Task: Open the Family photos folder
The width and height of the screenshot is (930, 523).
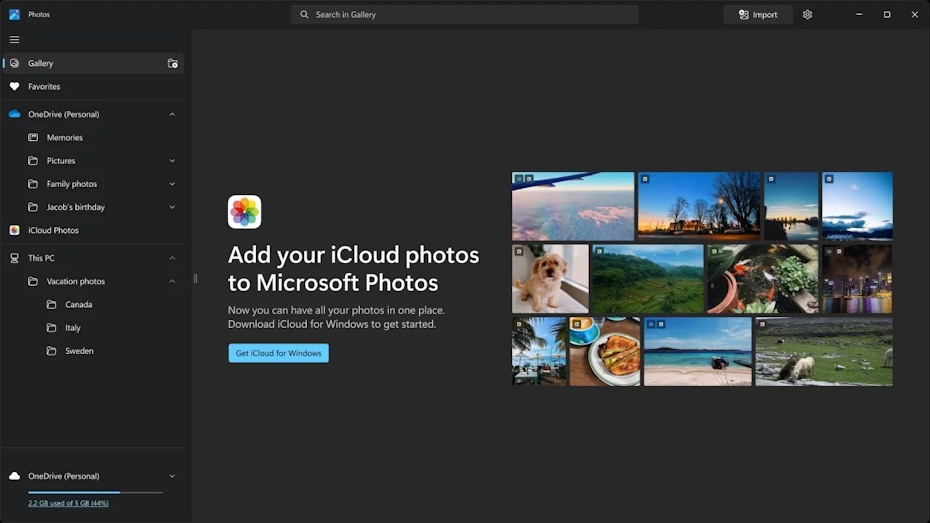Action: click(93, 184)
